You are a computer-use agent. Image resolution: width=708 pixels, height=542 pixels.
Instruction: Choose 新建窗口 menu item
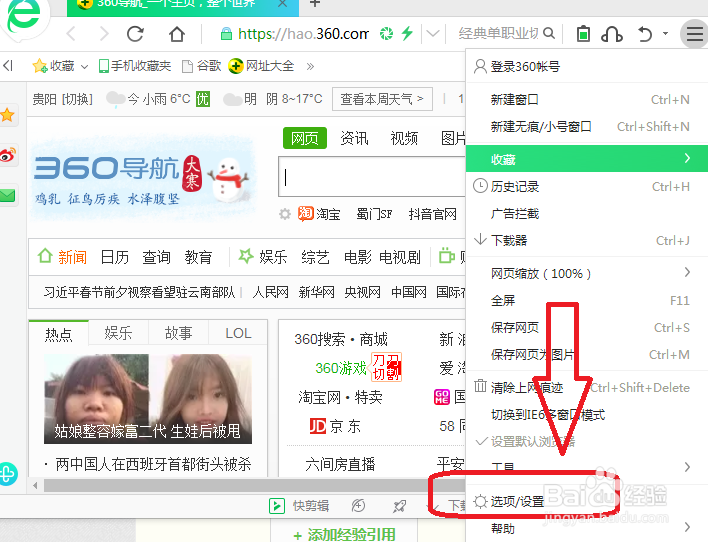[x=587, y=99]
